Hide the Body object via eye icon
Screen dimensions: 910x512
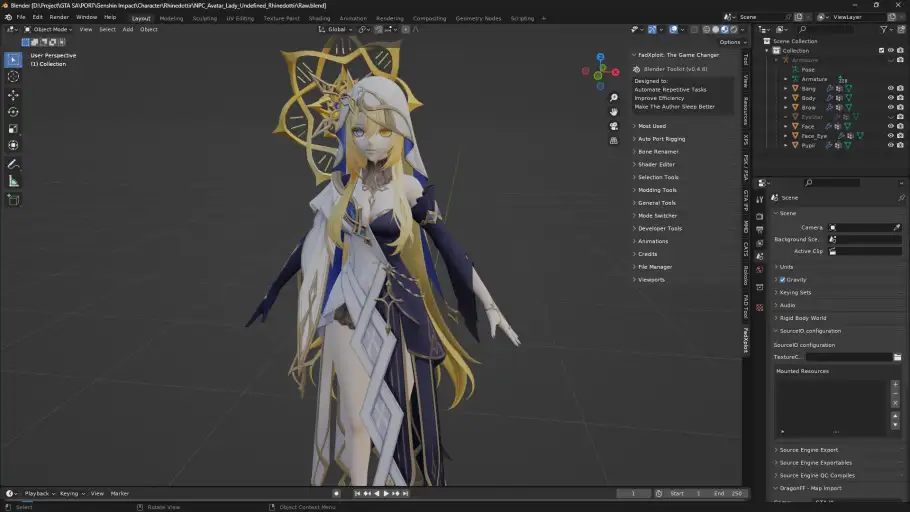(x=891, y=98)
